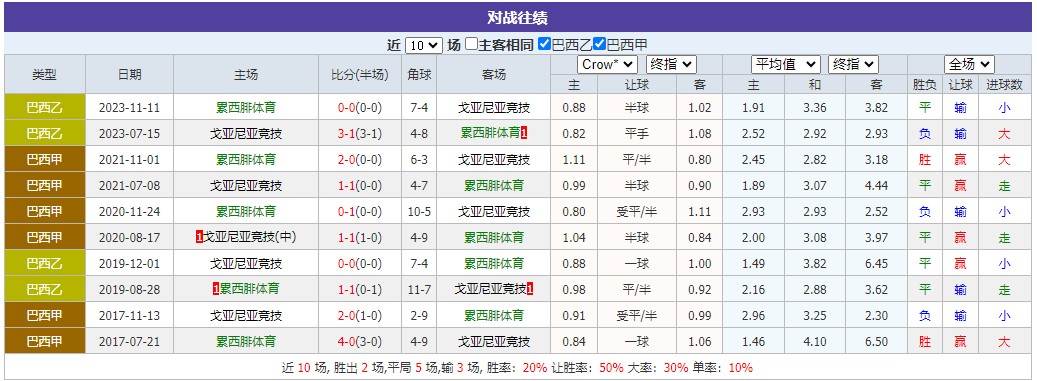Open the Crow* bookmaker dropdown
The width and height of the screenshot is (1037, 381).
click(607, 64)
